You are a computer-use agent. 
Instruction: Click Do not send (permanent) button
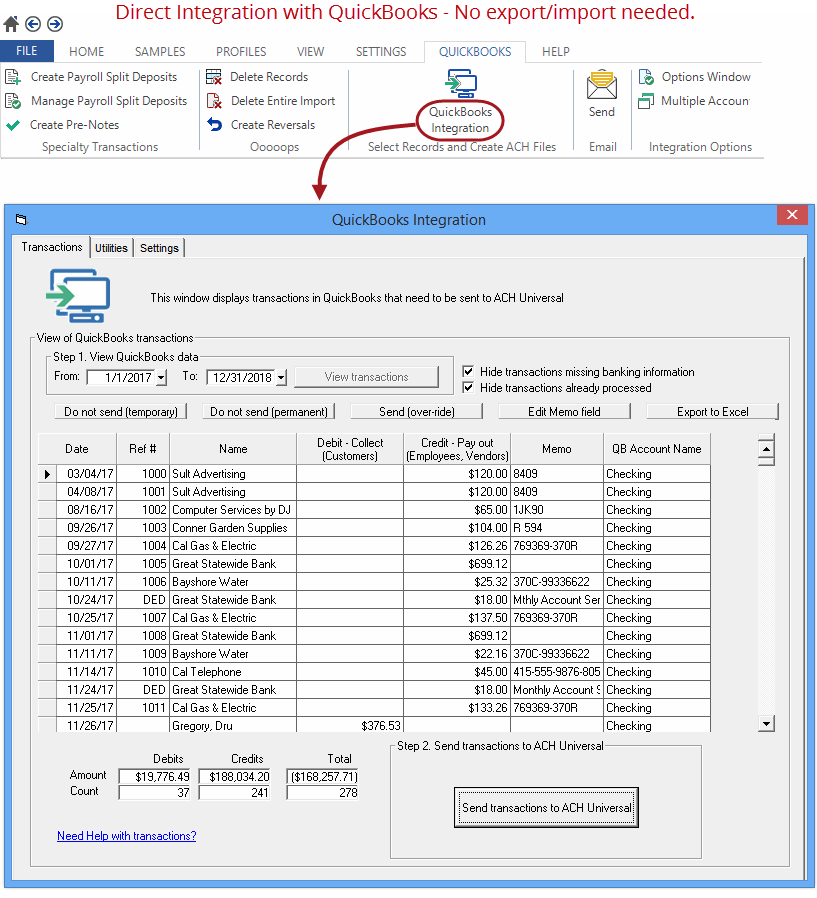click(269, 412)
